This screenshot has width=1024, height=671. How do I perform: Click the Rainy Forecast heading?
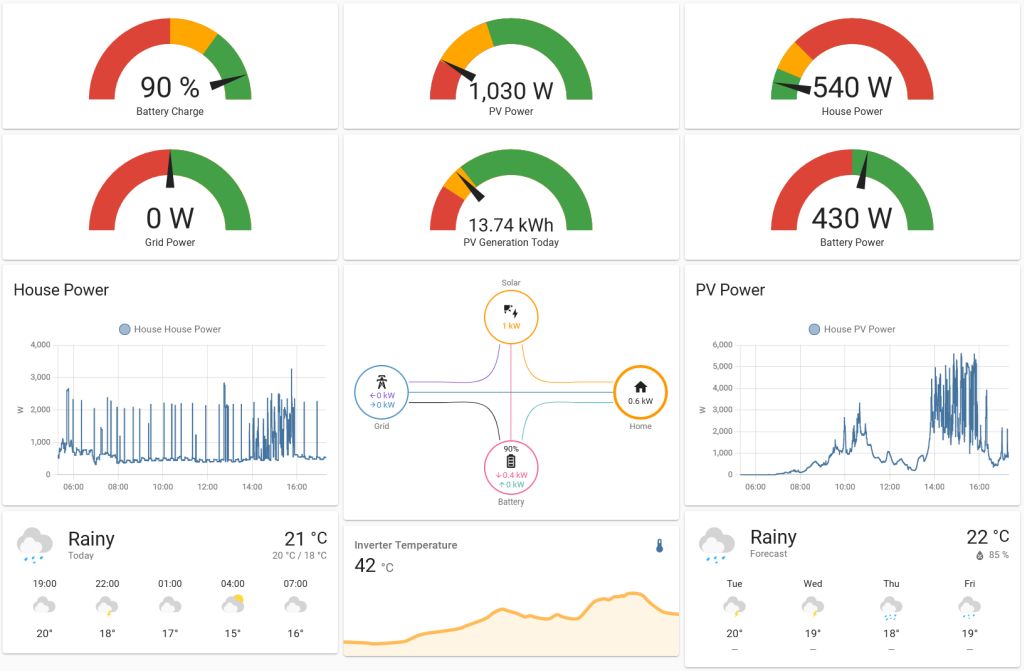point(773,537)
